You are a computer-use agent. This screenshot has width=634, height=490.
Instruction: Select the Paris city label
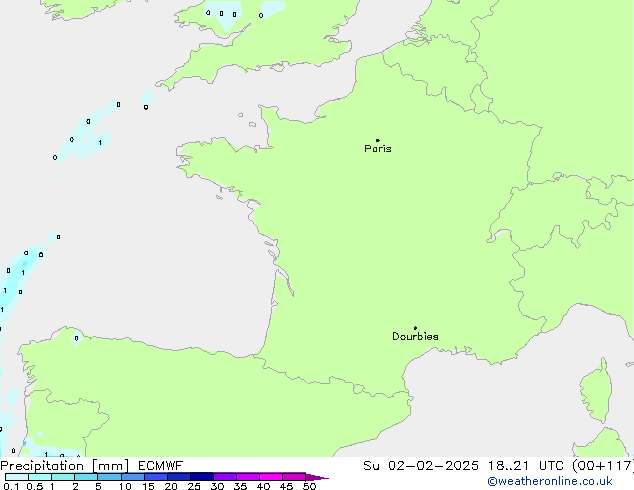coord(378,149)
